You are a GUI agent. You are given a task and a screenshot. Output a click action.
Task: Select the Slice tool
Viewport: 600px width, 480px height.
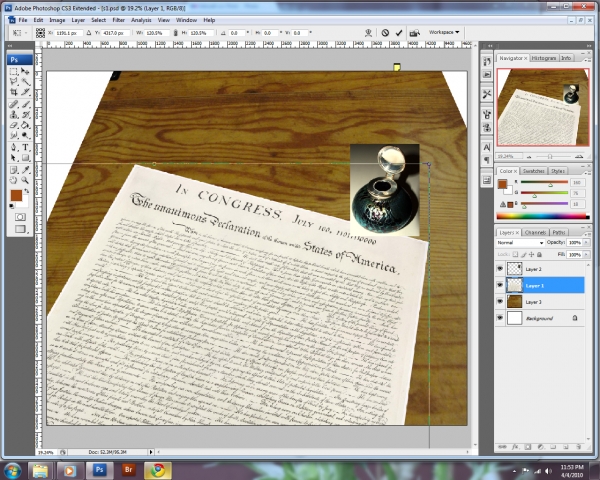(25, 91)
